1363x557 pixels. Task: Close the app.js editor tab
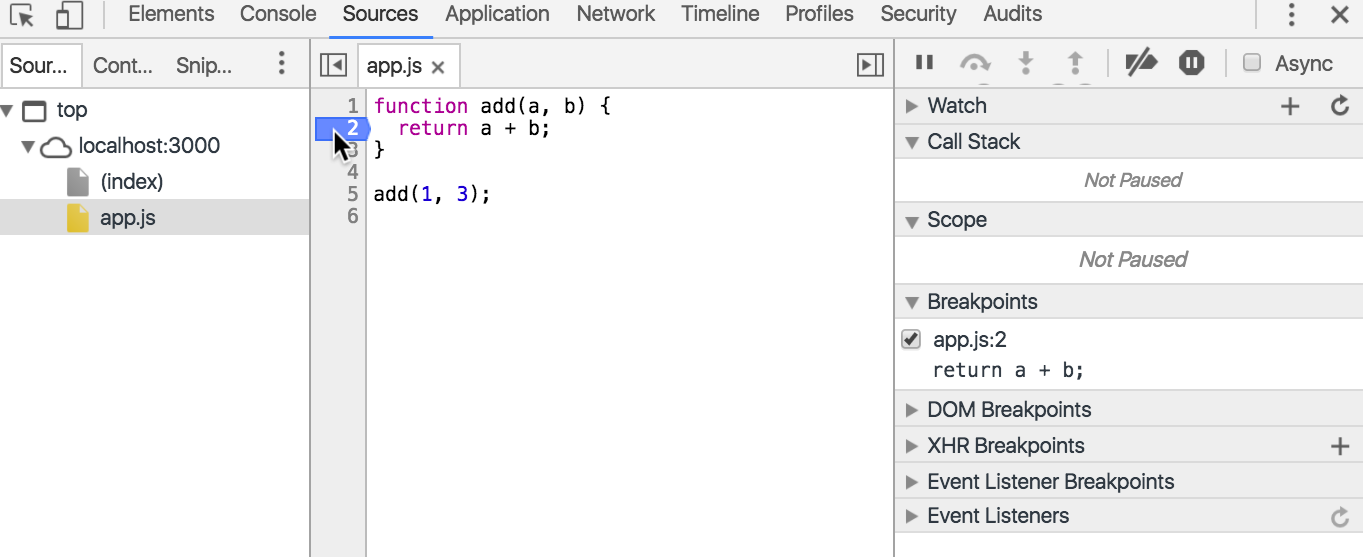point(437,67)
